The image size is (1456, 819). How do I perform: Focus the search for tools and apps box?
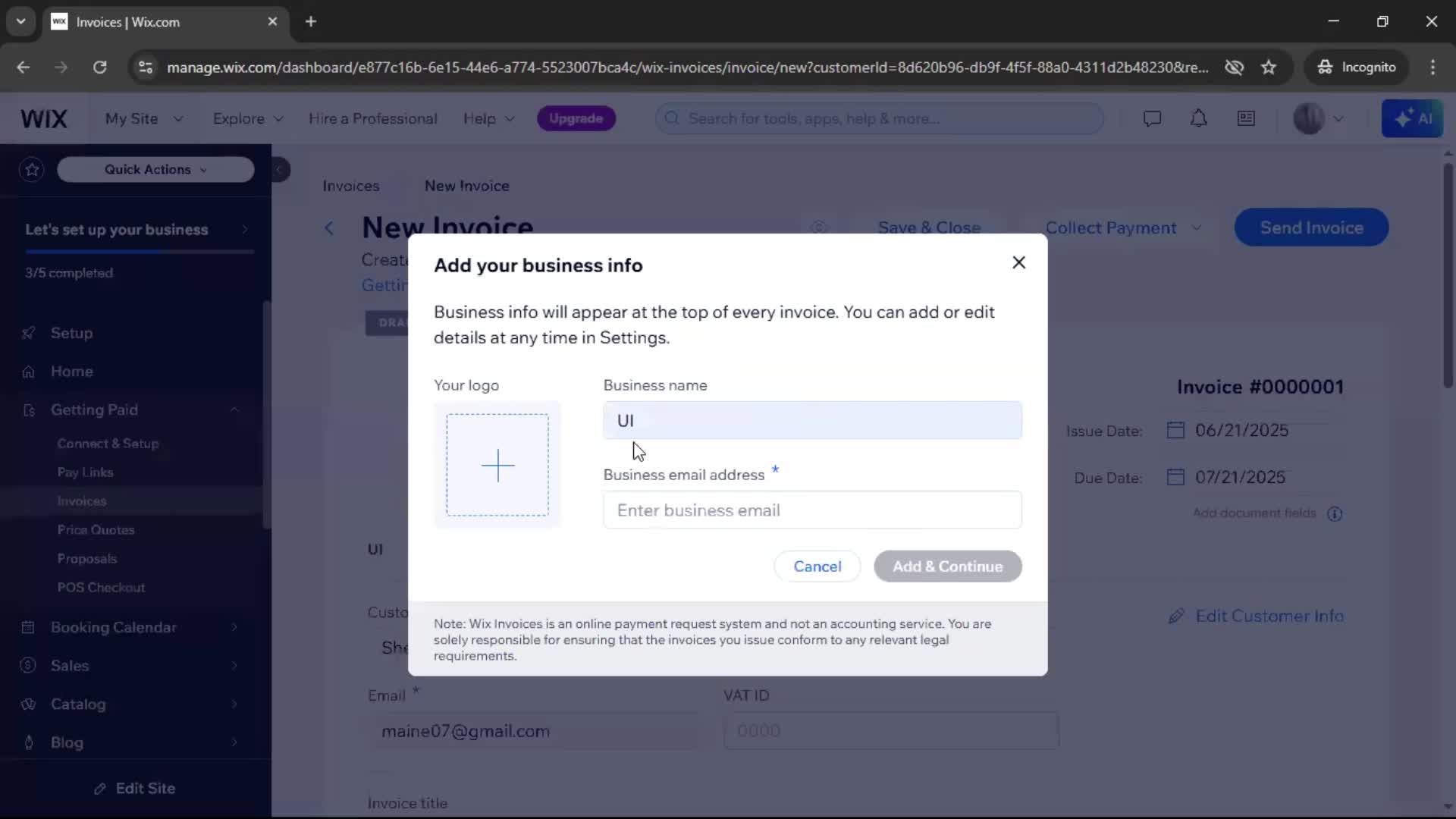pos(880,119)
